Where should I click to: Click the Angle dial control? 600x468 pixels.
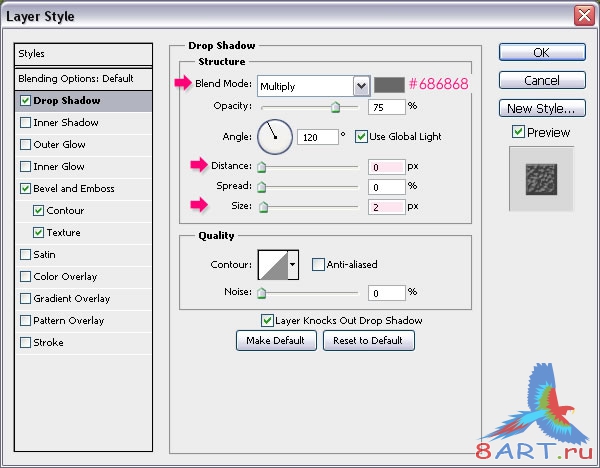(275, 137)
